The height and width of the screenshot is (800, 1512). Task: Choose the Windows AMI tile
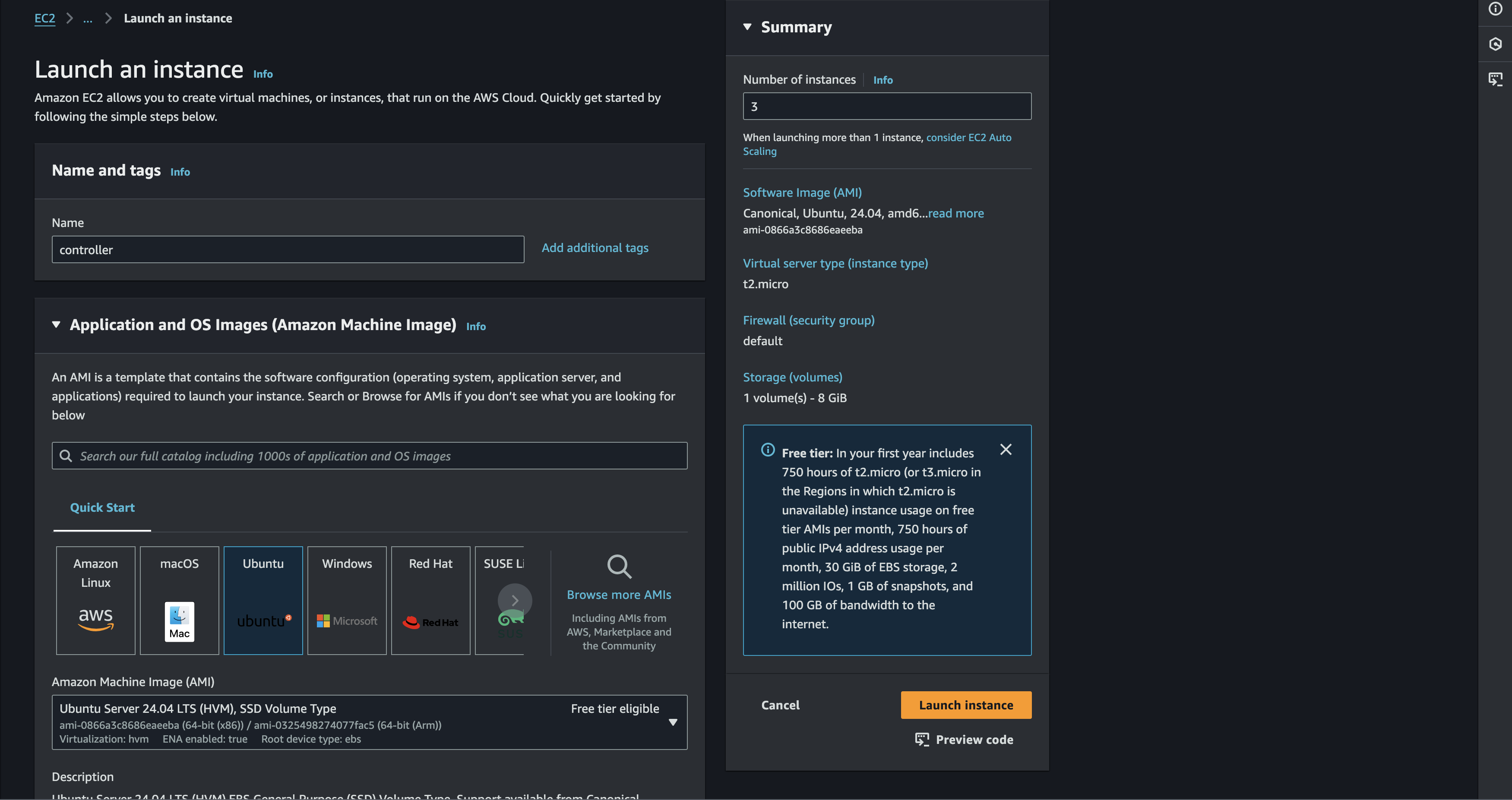coord(347,600)
